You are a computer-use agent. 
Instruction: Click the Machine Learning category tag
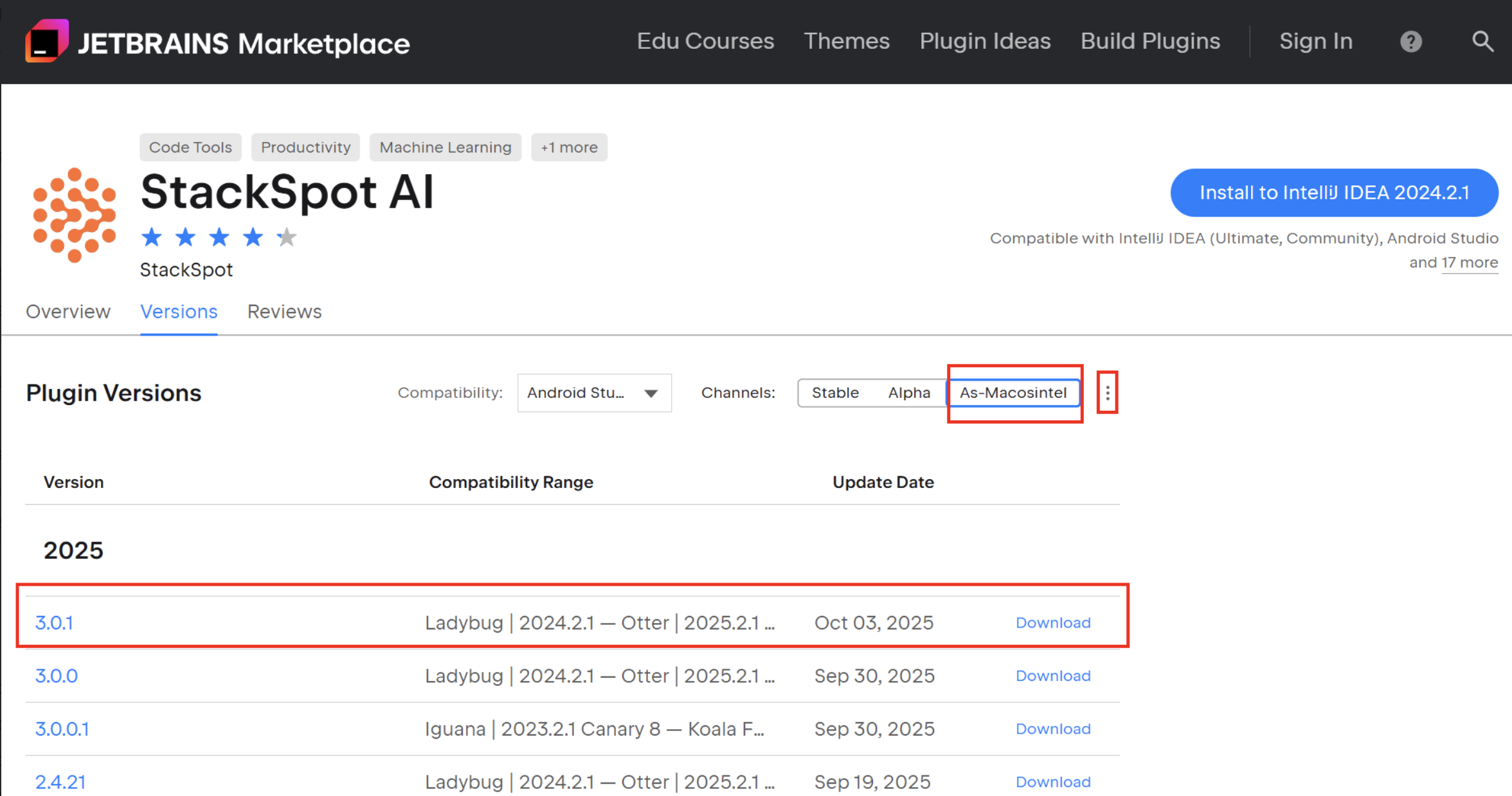(x=445, y=147)
